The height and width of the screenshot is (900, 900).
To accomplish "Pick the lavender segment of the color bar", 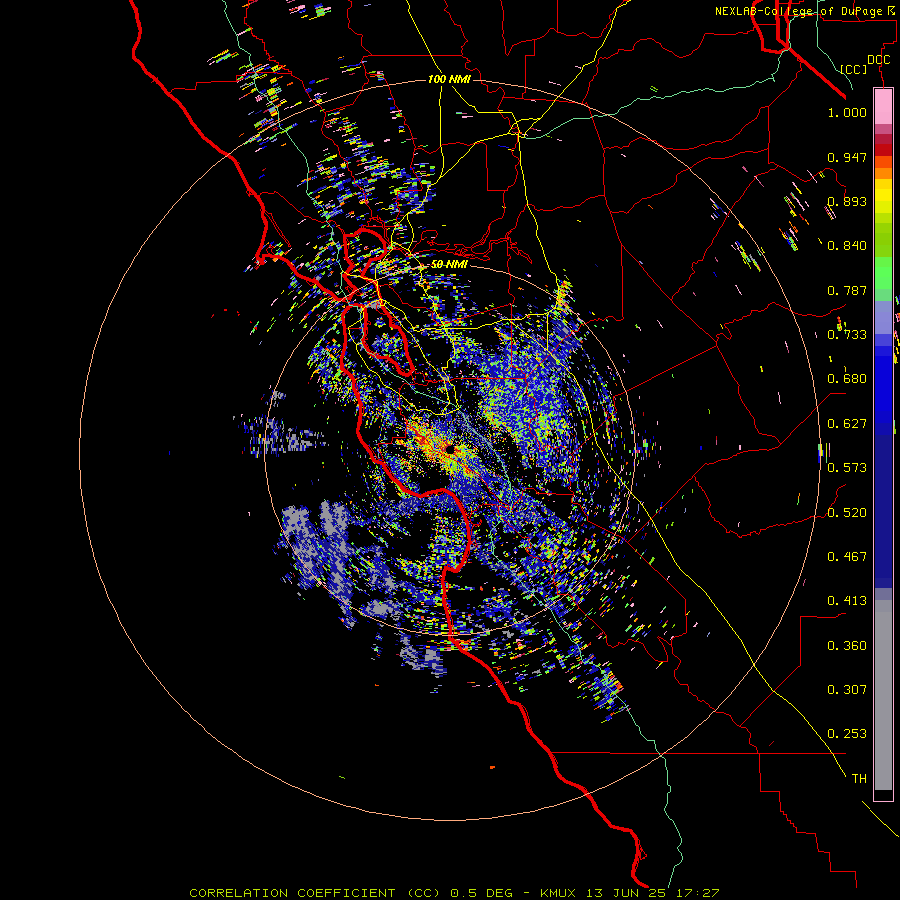I will [883, 317].
